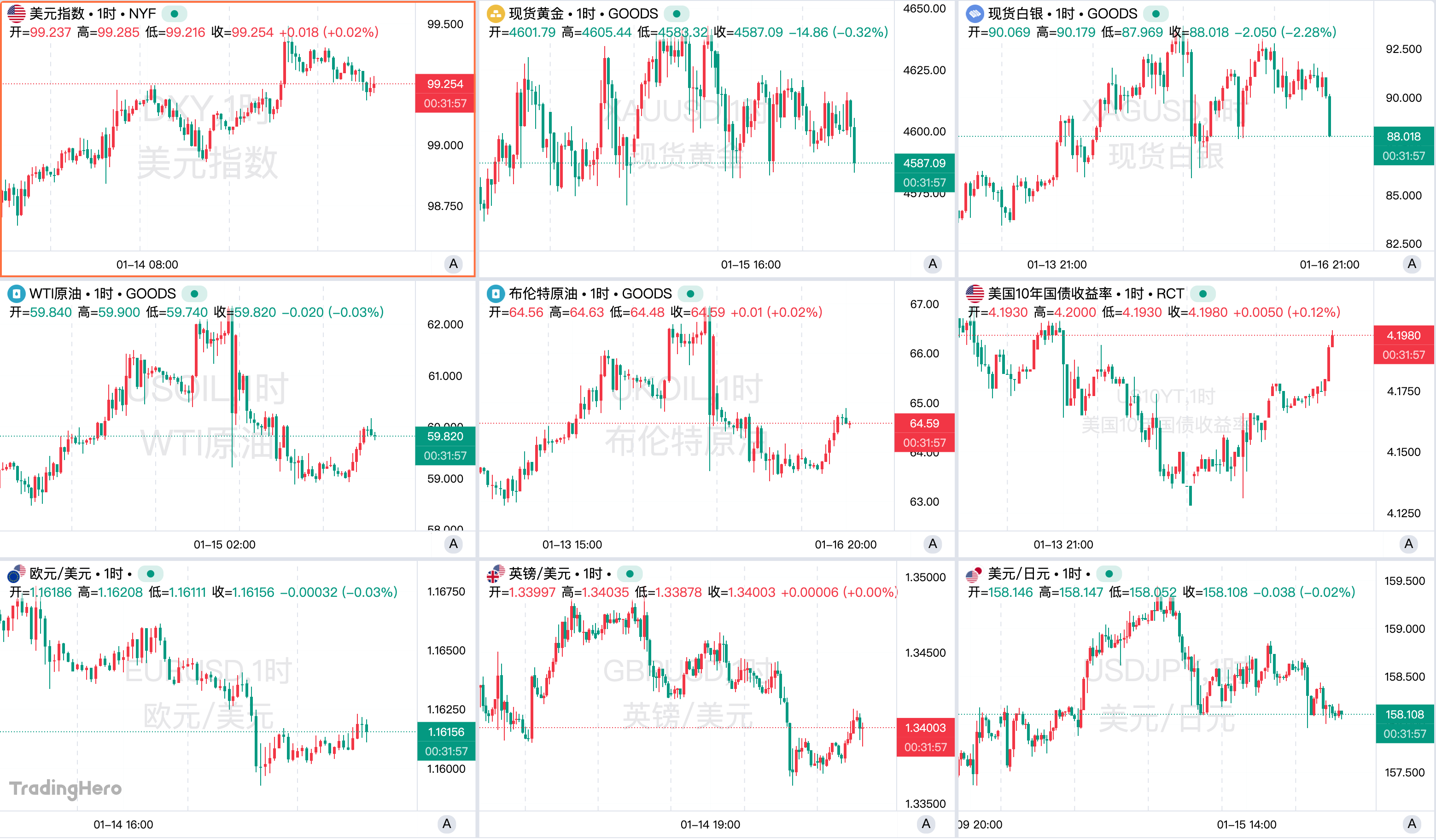Click the 4.1980 price label on 国债收益率 chart
This screenshot has height=840, width=1436.
pos(1403,335)
